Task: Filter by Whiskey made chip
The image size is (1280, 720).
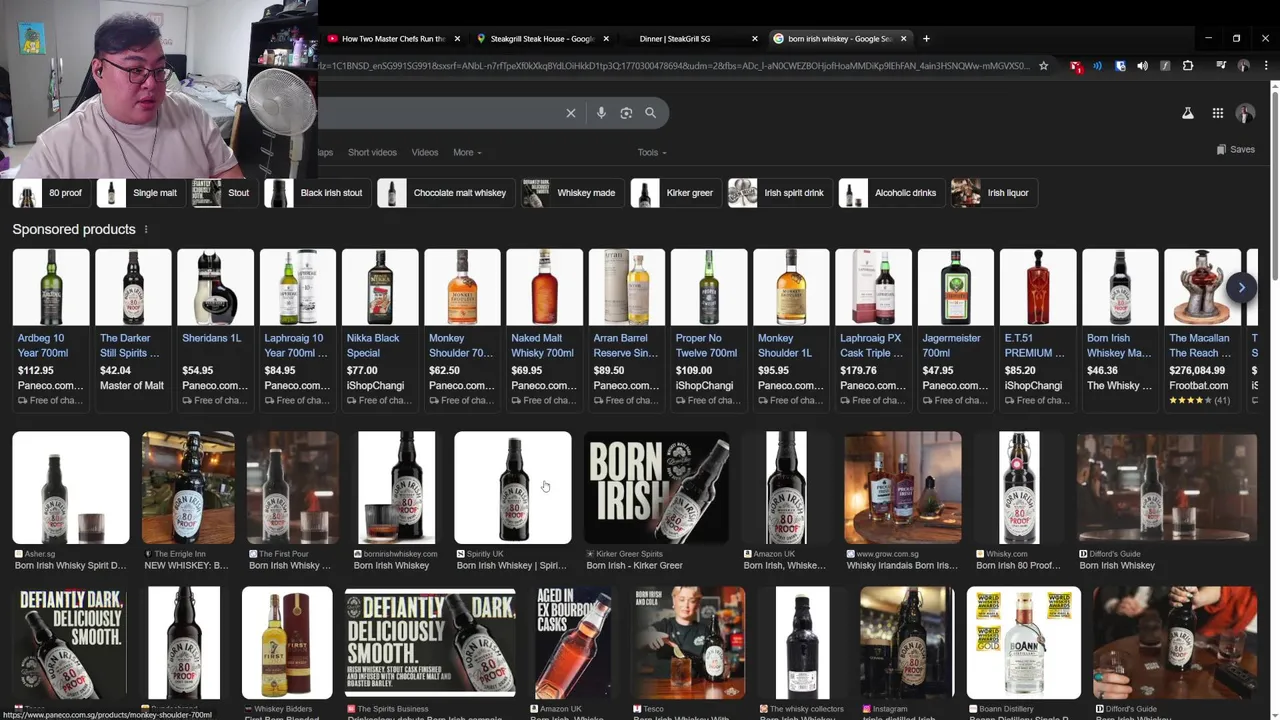Action: 572,193
